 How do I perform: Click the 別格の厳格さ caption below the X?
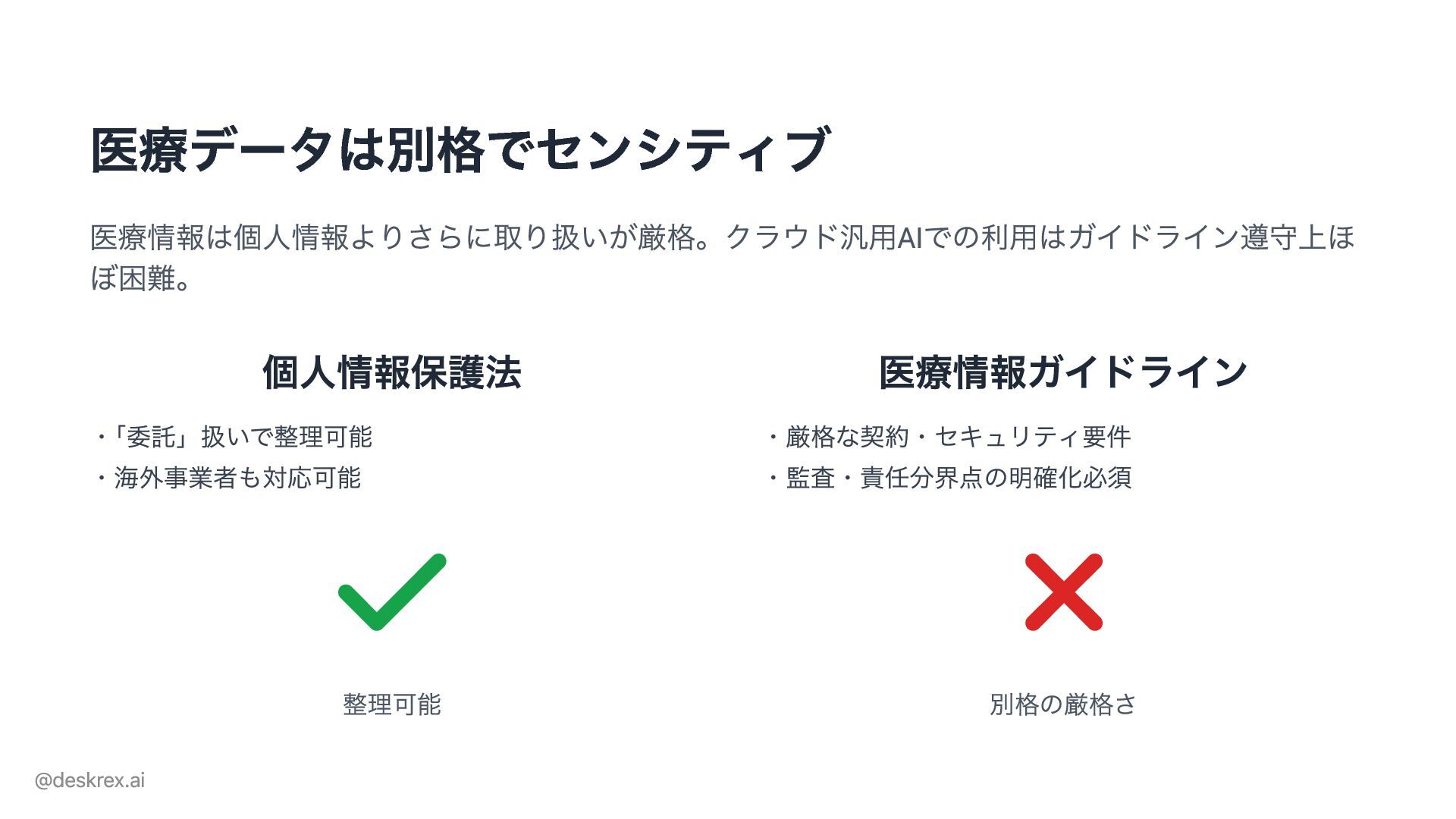[1063, 704]
